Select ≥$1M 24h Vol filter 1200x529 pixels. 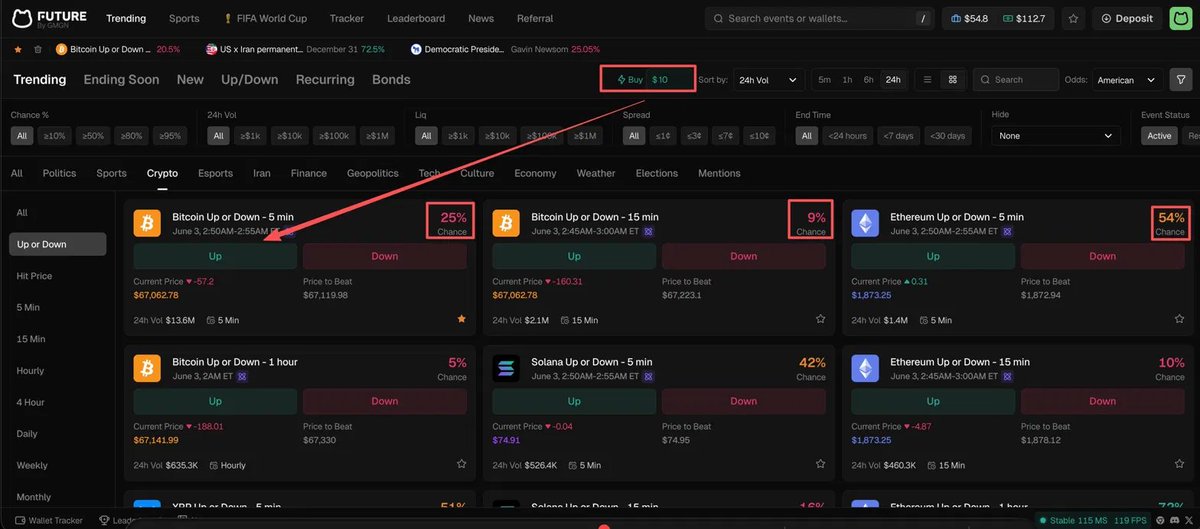pyautogui.click(x=378, y=136)
